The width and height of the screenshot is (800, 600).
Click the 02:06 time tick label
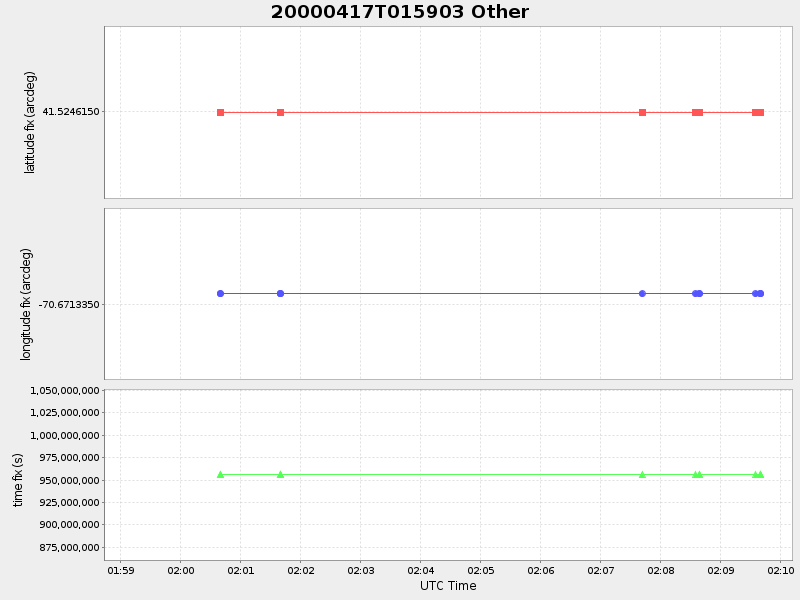540,570
